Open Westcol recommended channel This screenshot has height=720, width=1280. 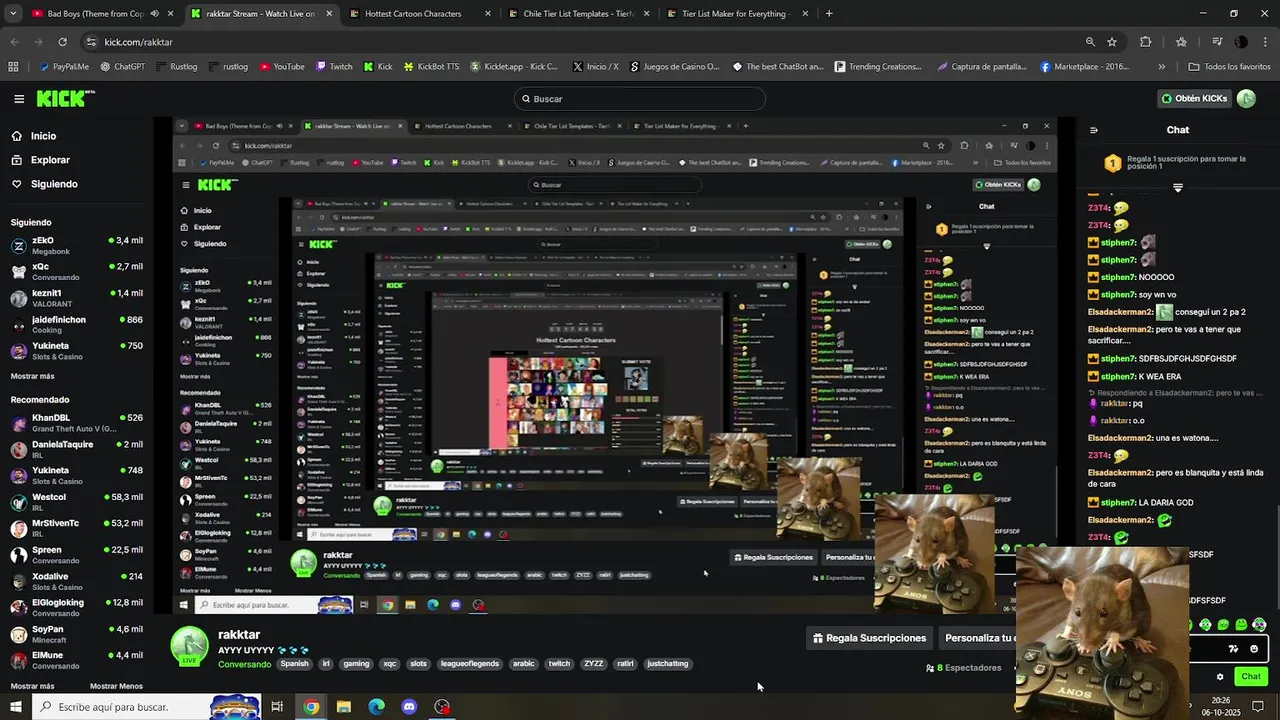77,502
